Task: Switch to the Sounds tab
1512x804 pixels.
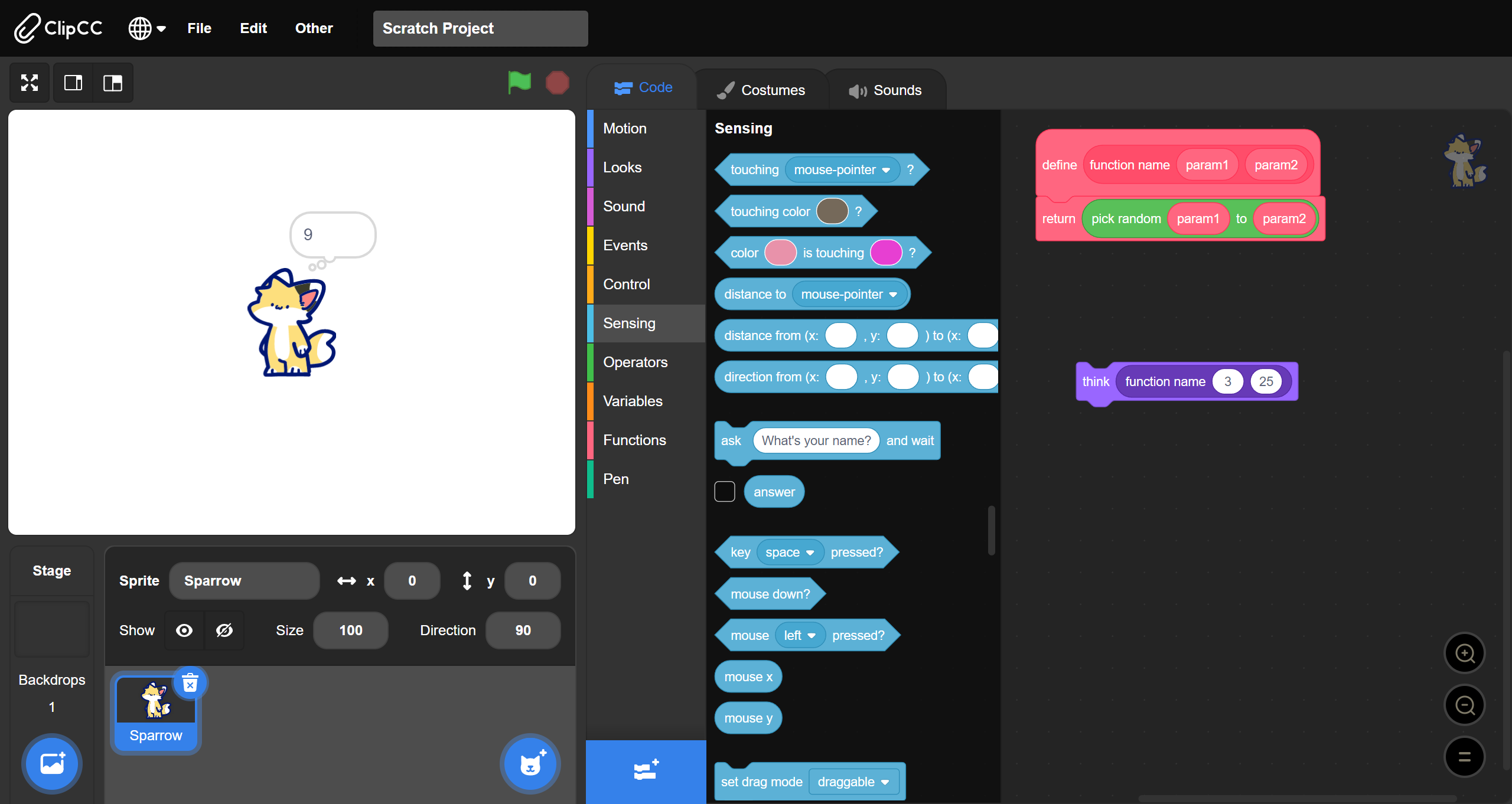Action: [x=885, y=90]
